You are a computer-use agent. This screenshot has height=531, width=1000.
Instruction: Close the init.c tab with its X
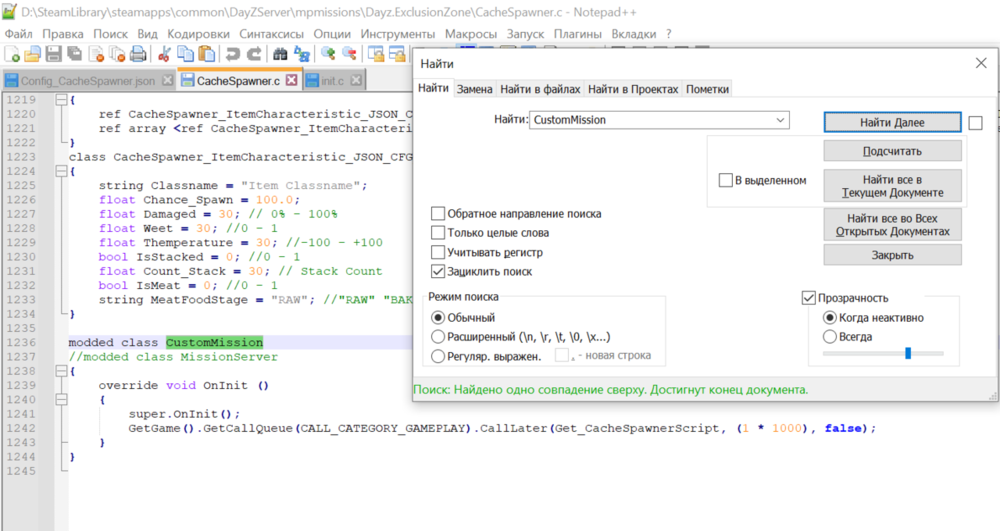pos(356,80)
